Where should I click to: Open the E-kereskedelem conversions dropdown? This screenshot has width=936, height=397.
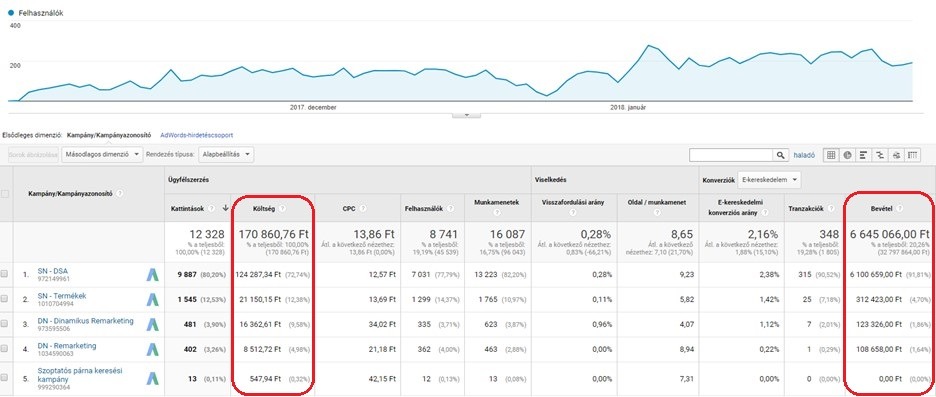[769, 179]
